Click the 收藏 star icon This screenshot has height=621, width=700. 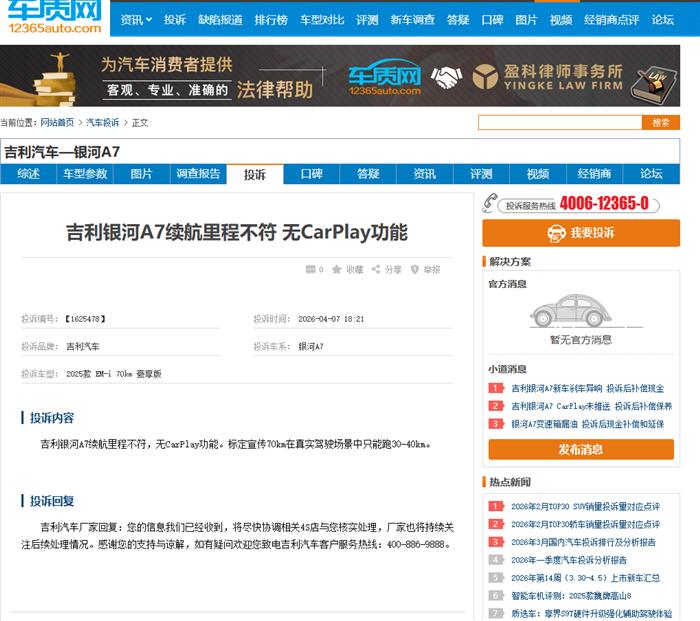[x=336, y=269]
